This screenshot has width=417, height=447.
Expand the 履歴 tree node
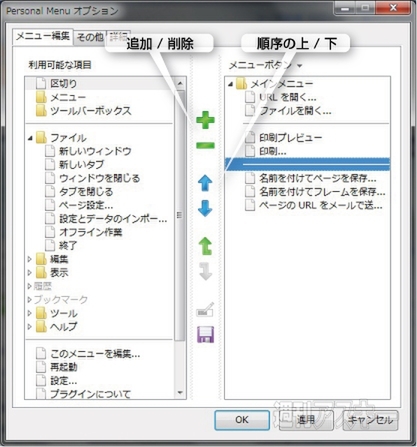pyautogui.click(x=30, y=286)
